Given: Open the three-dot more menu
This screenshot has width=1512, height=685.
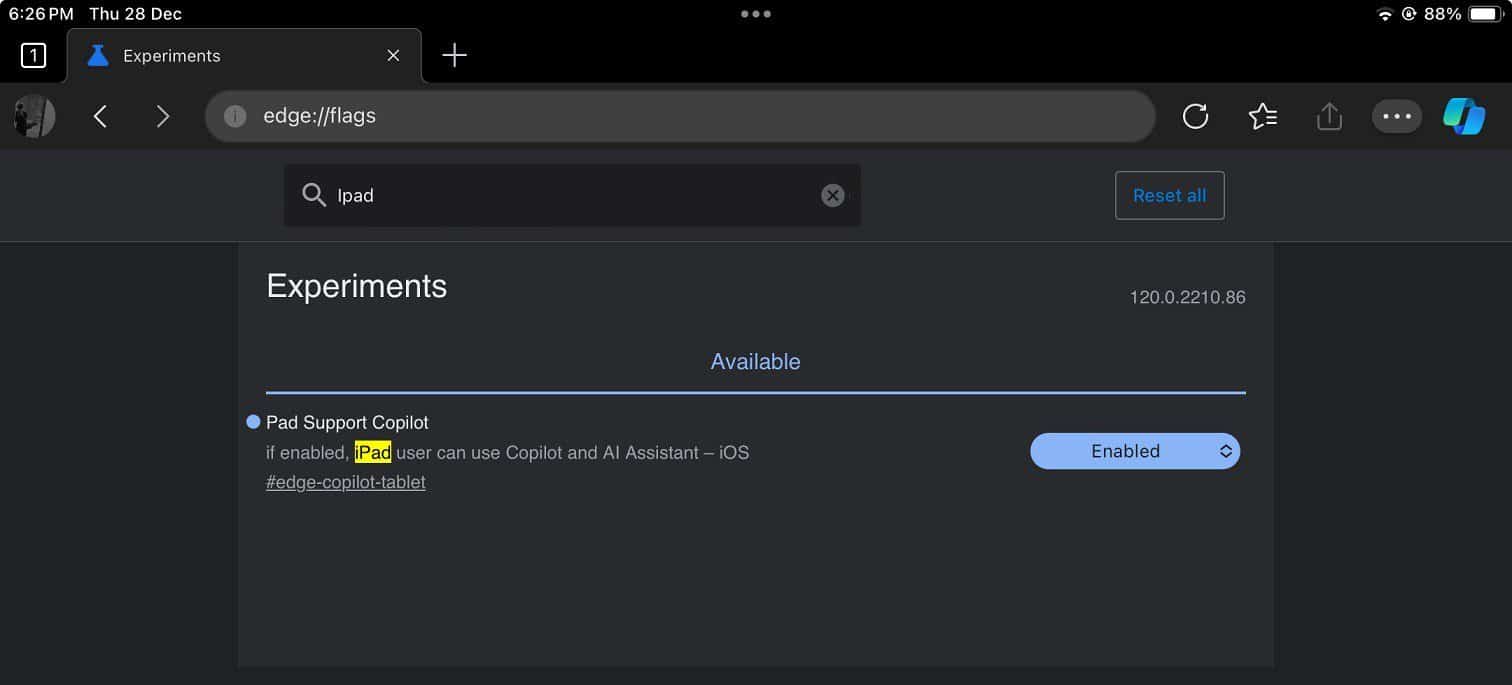Looking at the screenshot, I should pos(1396,117).
